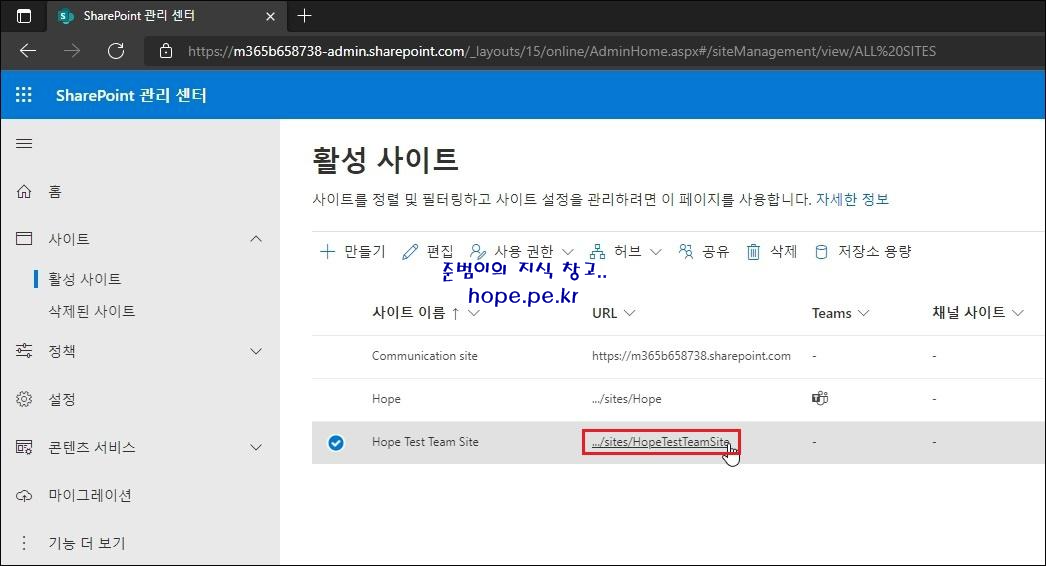Screen dimensions: 1046x566
Task: Click the Sites (사이트) window icon
Action: point(24,238)
